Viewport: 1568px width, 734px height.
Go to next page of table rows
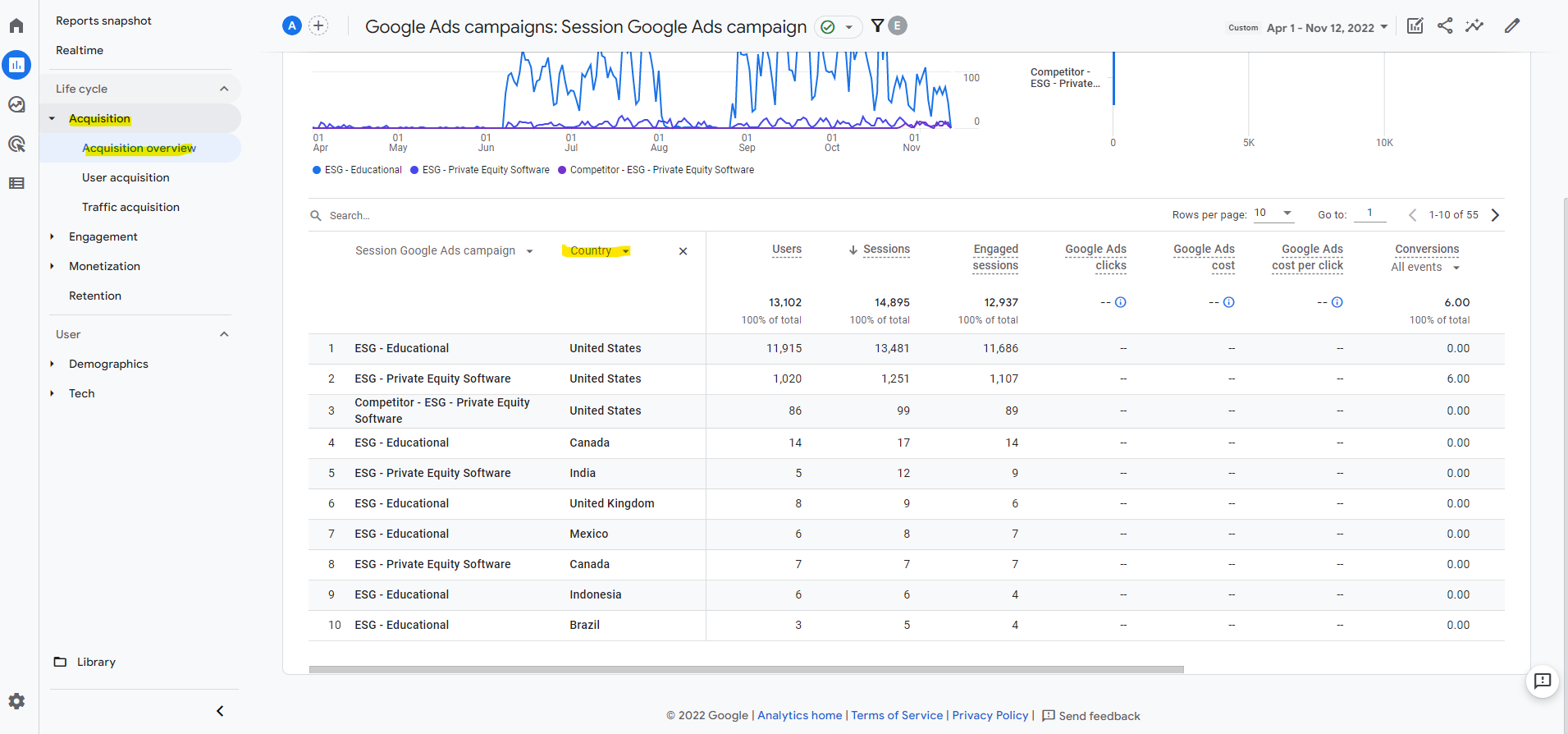pyautogui.click(x=1495, y=215)
